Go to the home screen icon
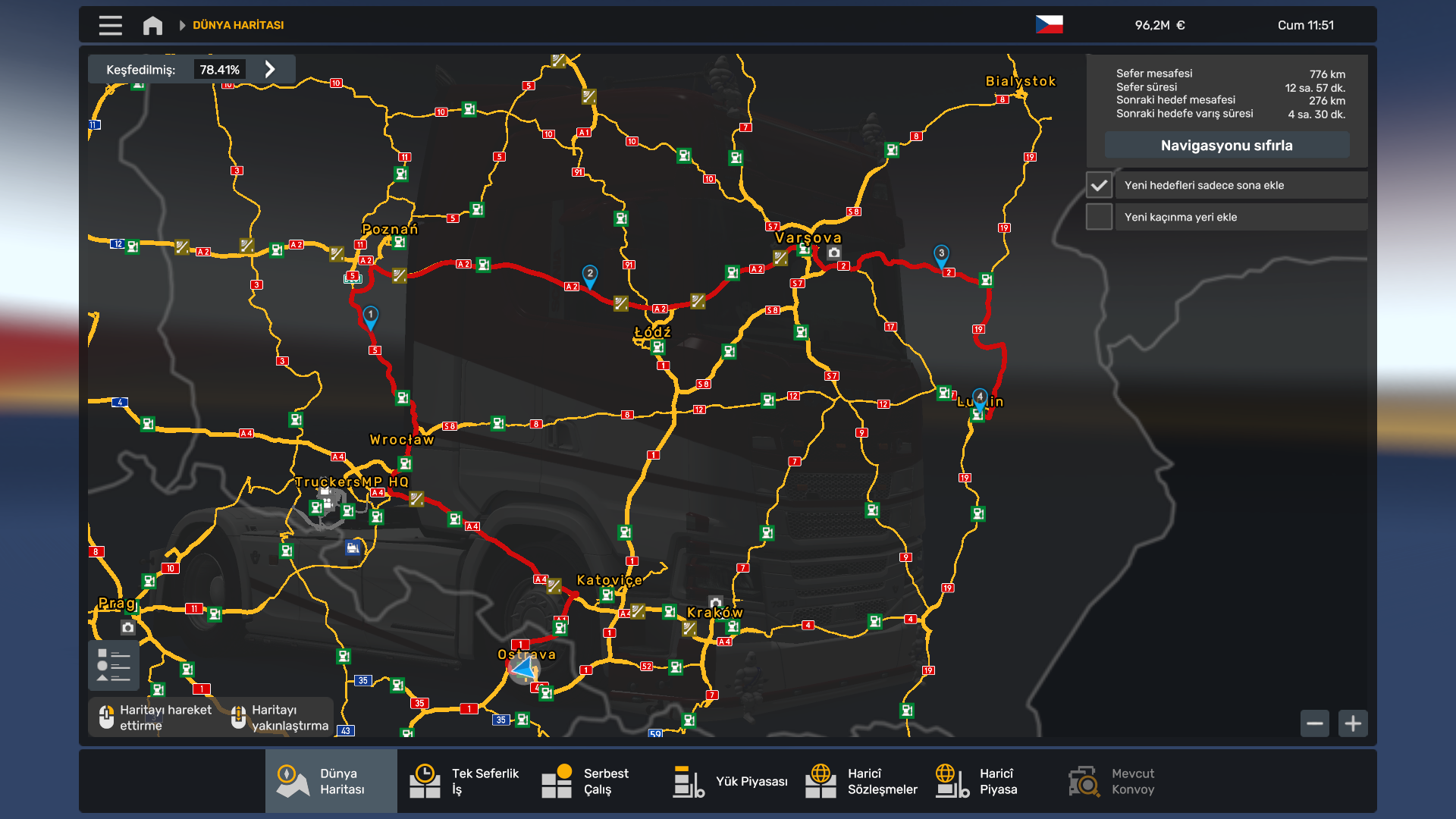The height and width of the screenshot is (819, 1456). point(152,25)
